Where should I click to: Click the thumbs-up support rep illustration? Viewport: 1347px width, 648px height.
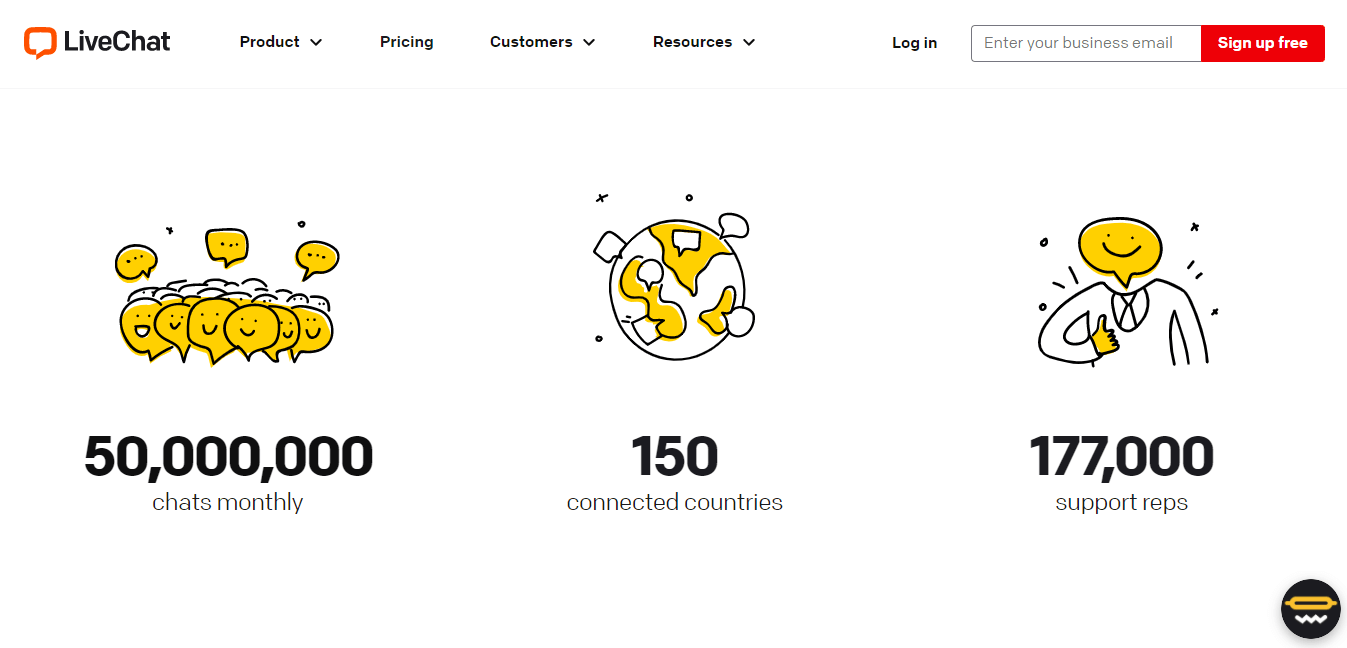(x=1120, y=290)
